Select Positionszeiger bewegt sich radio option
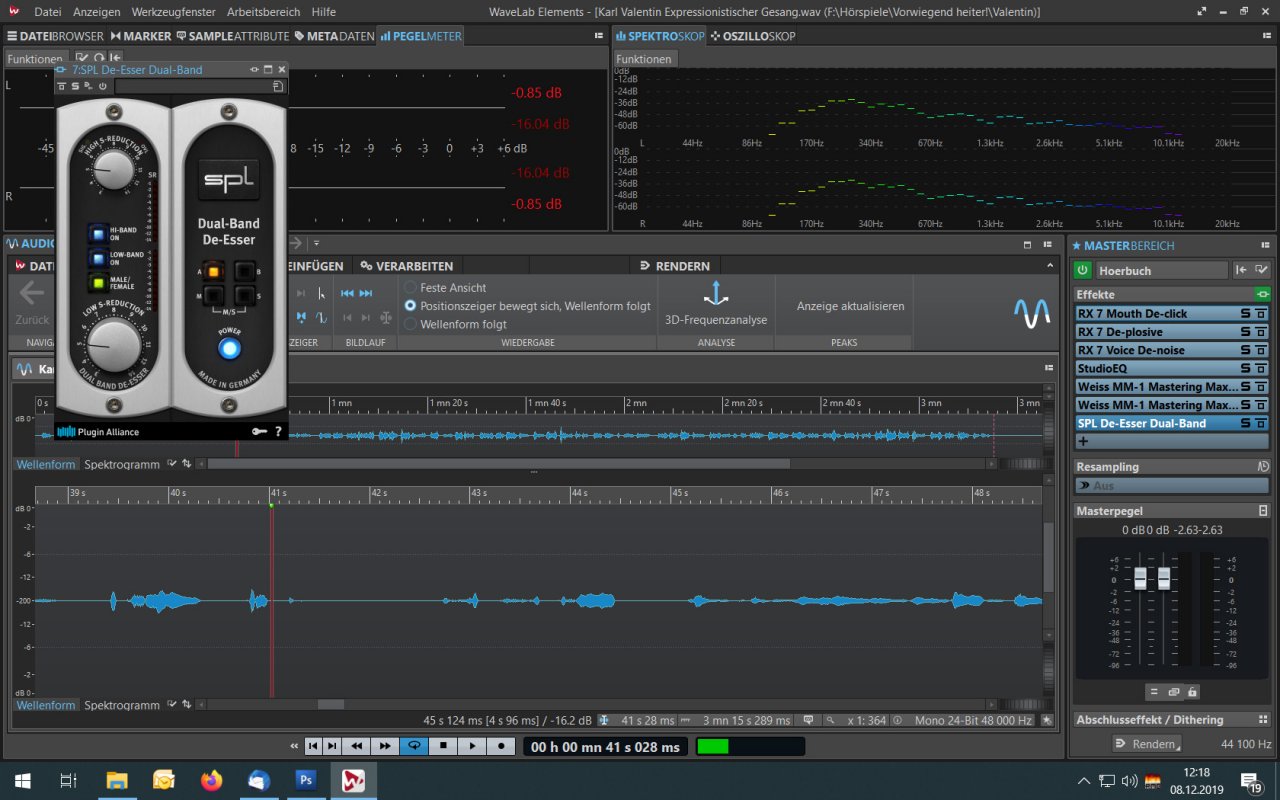This screenshot has width=1280, height=800. click(x=410, y=306)
